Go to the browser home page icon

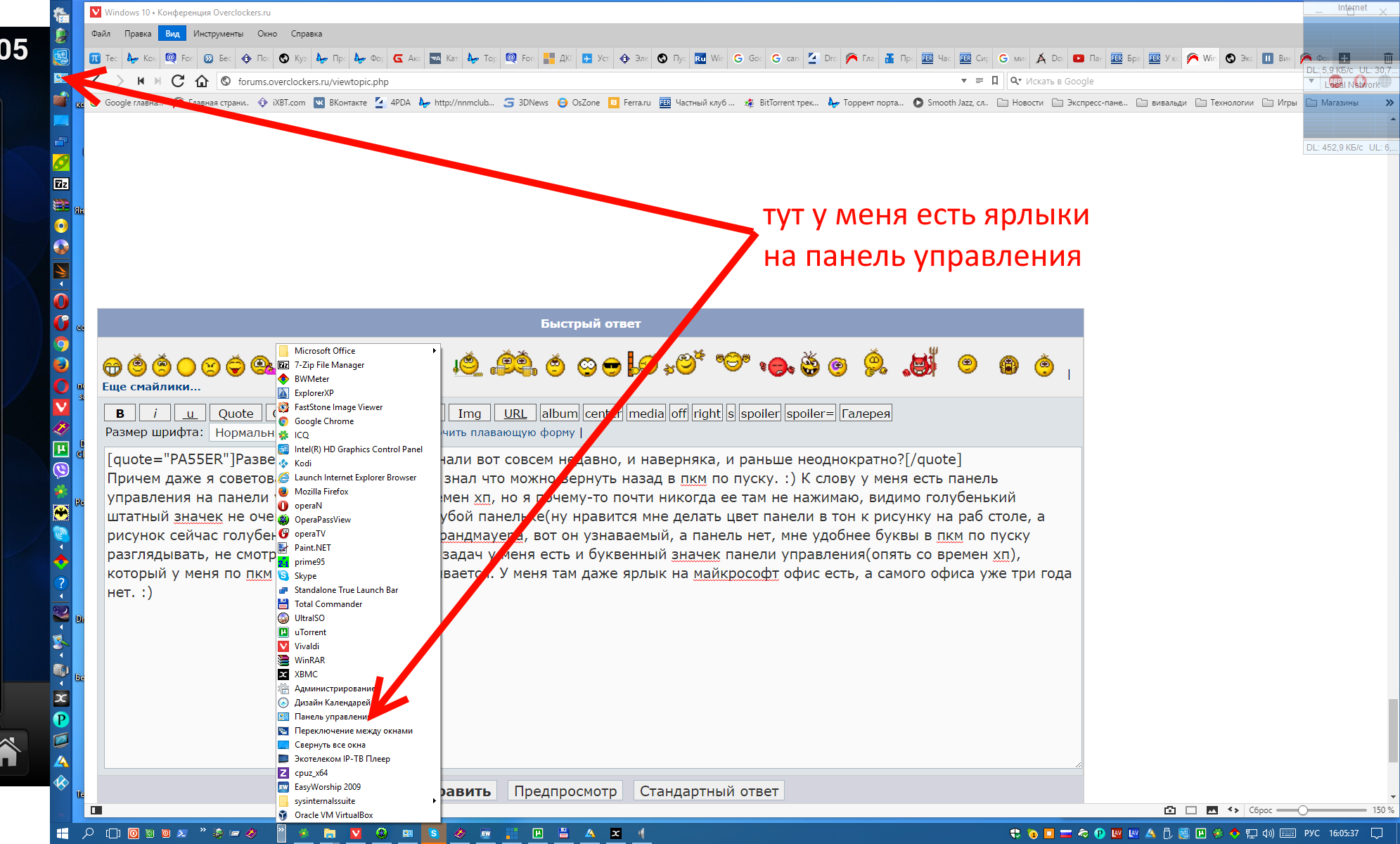[202, 81]
